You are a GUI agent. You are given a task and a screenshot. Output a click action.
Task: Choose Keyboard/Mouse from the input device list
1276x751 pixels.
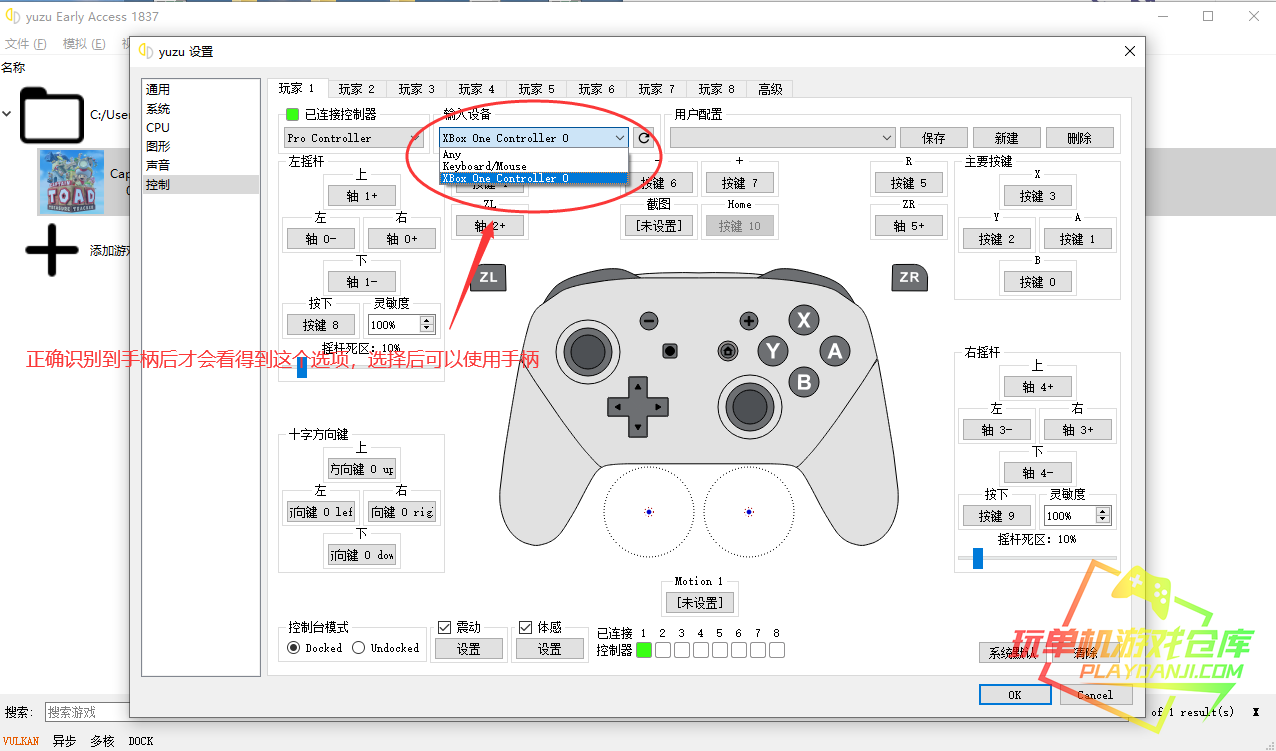click(x=485, y=166)
